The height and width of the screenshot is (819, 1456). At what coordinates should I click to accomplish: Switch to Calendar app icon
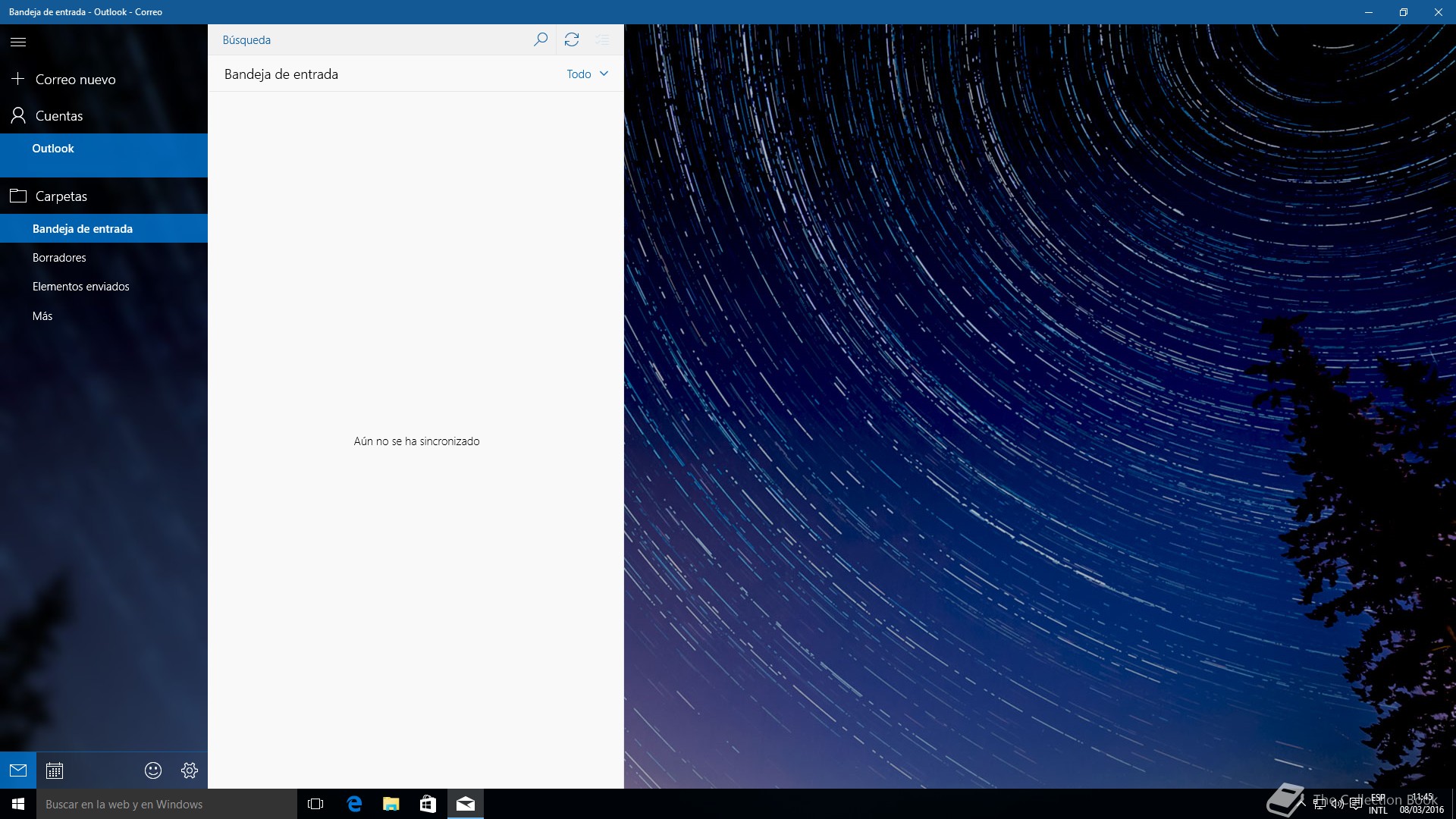(55, 770)
